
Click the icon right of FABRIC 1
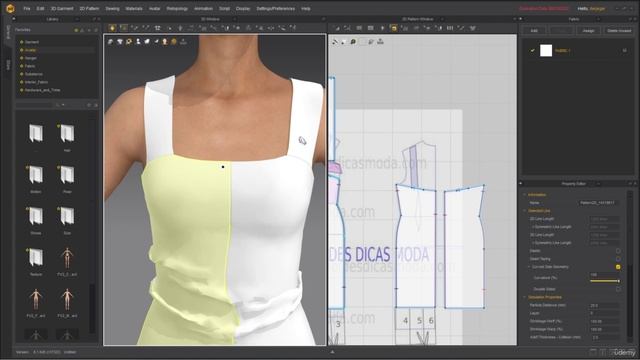point(624,50)
